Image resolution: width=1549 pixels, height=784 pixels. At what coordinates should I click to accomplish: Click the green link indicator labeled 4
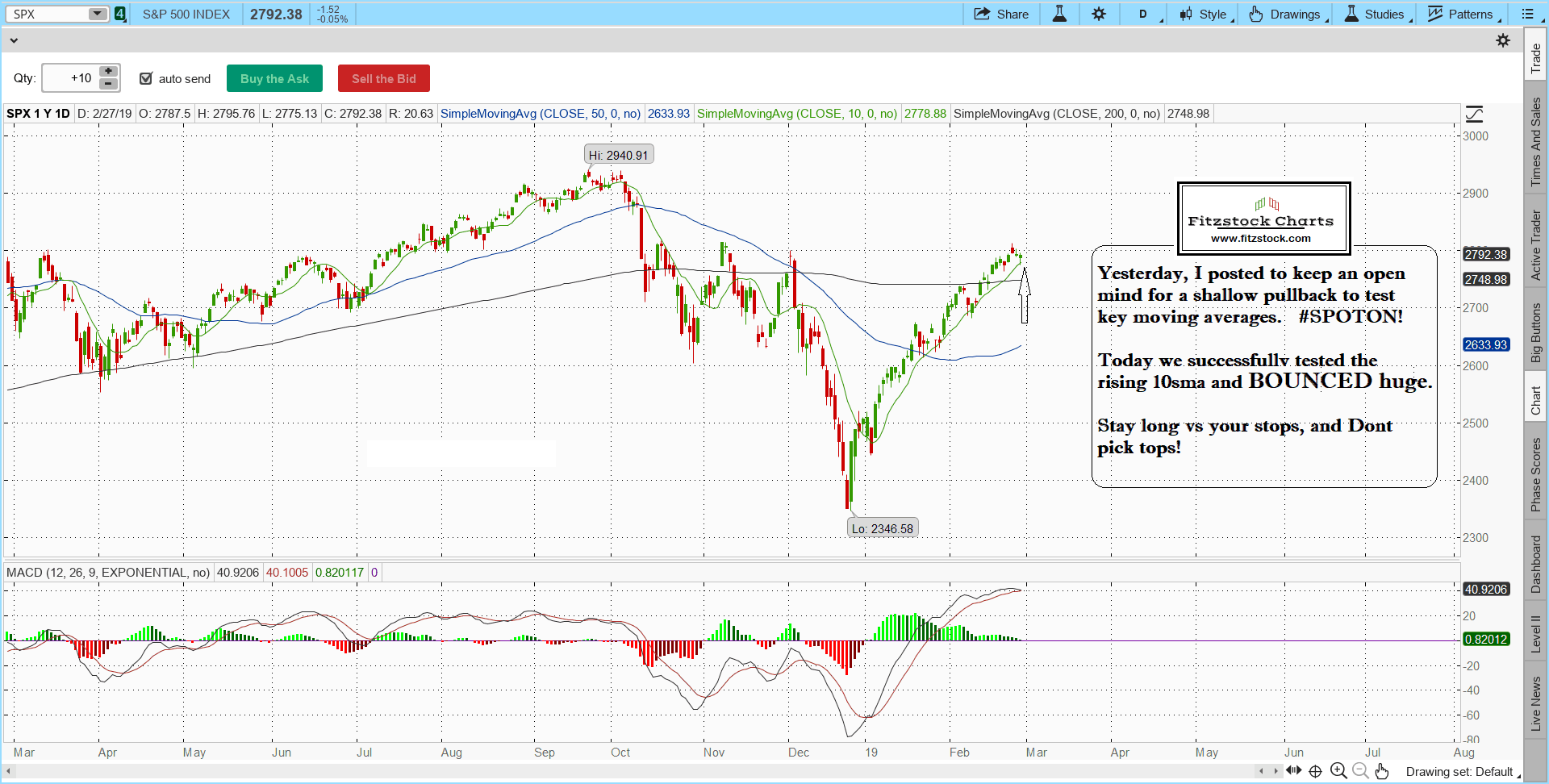click(x=120, y=14)
